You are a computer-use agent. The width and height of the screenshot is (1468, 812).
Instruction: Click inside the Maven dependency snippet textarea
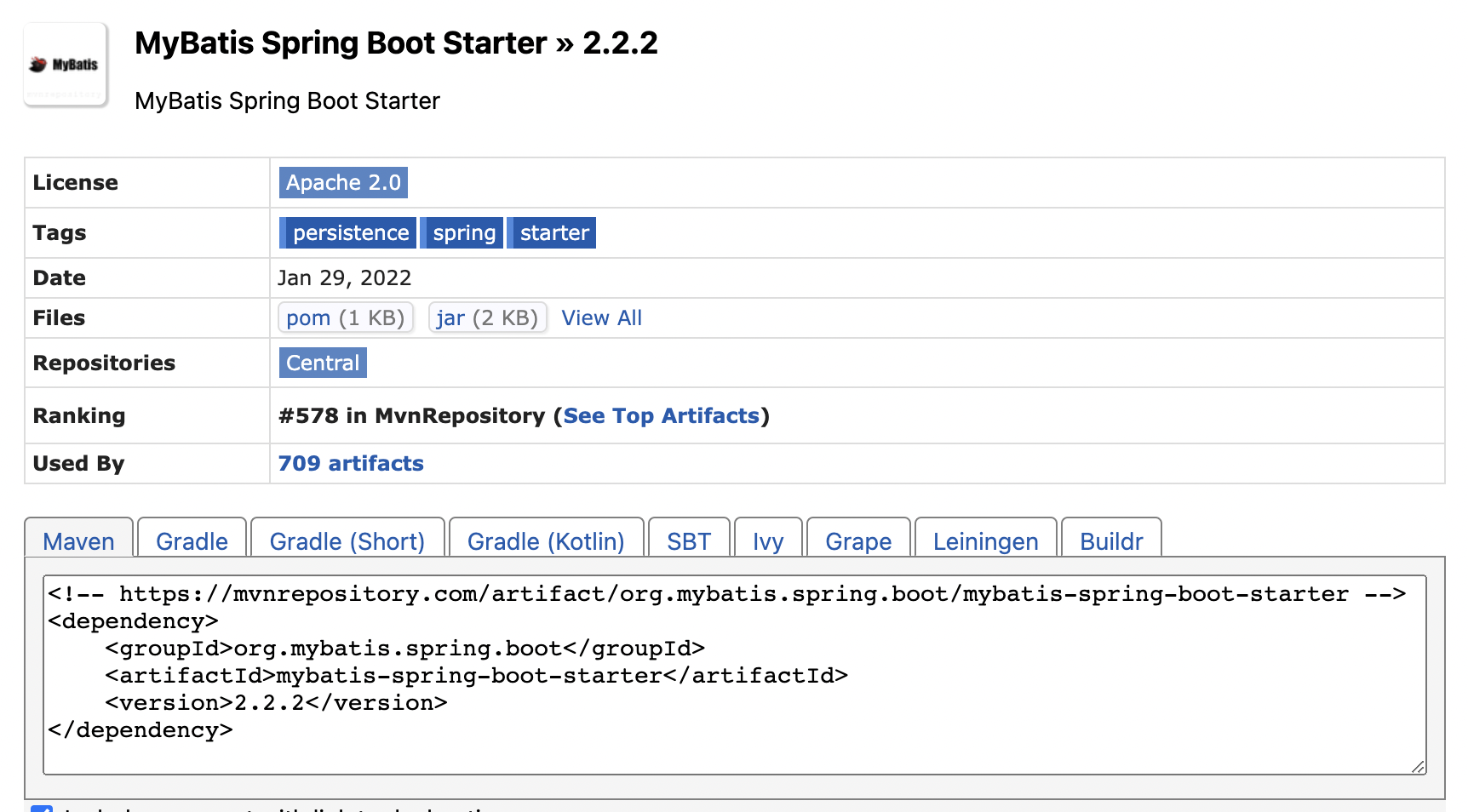point(734,674)
